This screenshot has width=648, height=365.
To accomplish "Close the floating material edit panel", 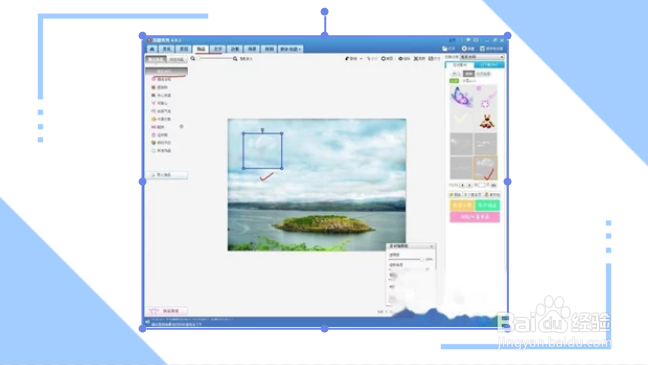I will click(x=432, y=246).
